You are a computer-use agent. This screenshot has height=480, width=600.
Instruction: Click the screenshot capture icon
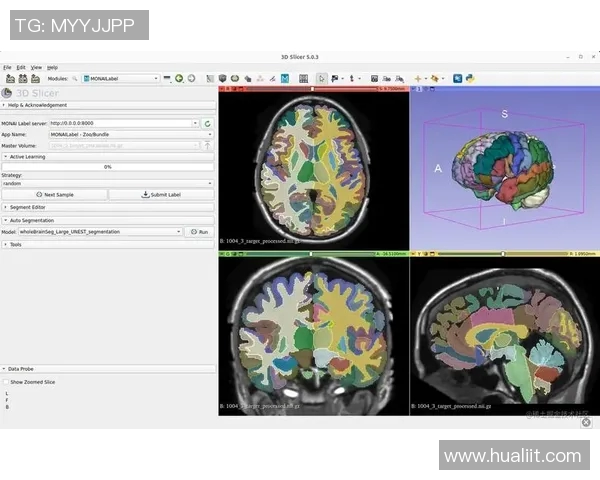(x=374, y=78)
